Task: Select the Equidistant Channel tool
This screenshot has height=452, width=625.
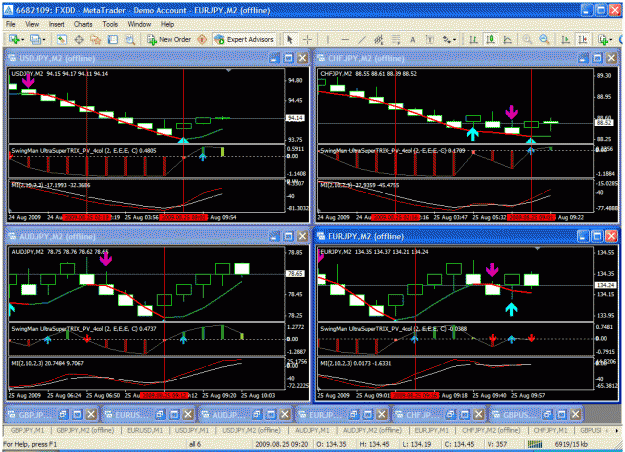Action: coord(379,39)
